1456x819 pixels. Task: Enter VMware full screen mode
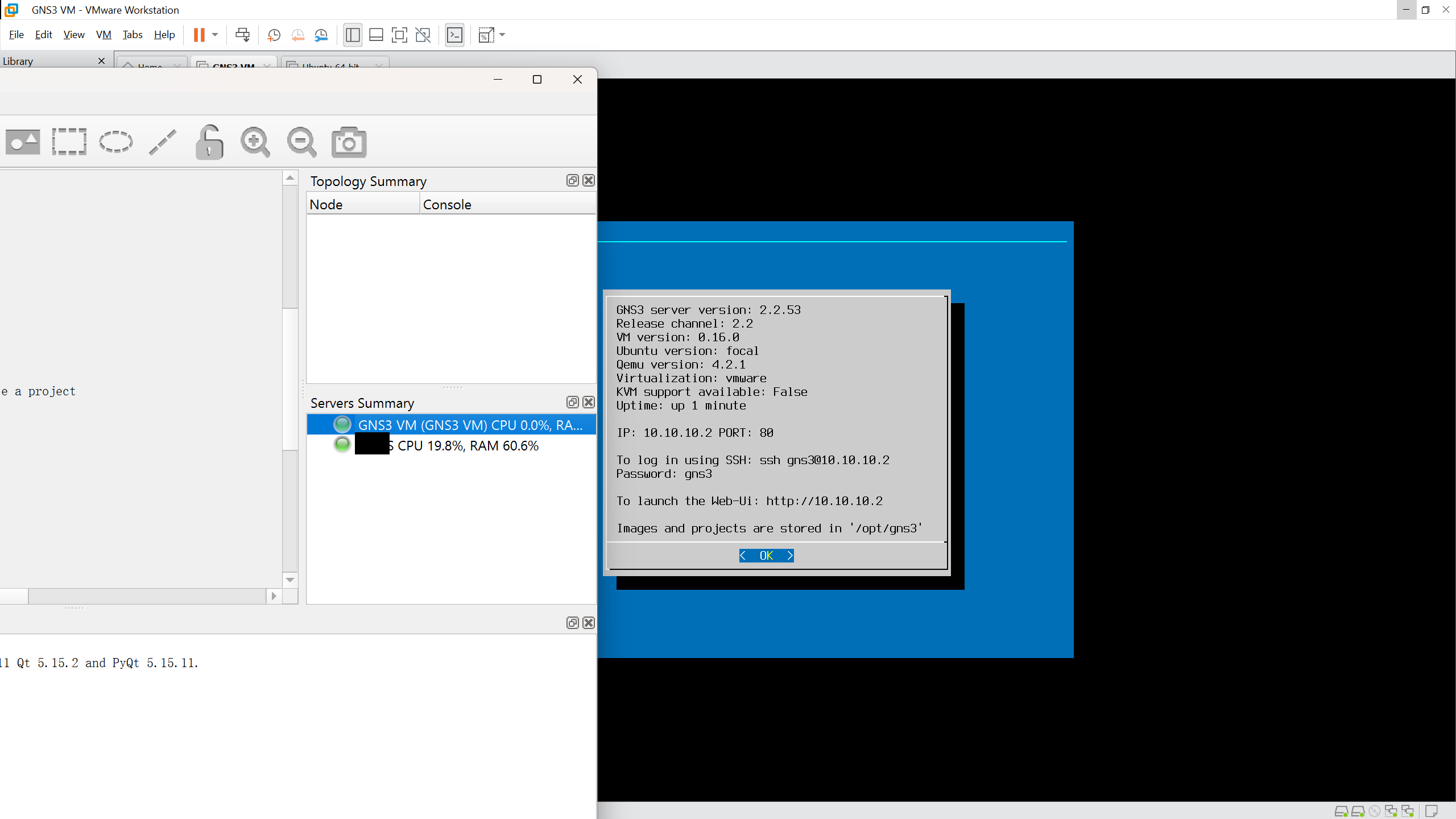click(399, 35)
